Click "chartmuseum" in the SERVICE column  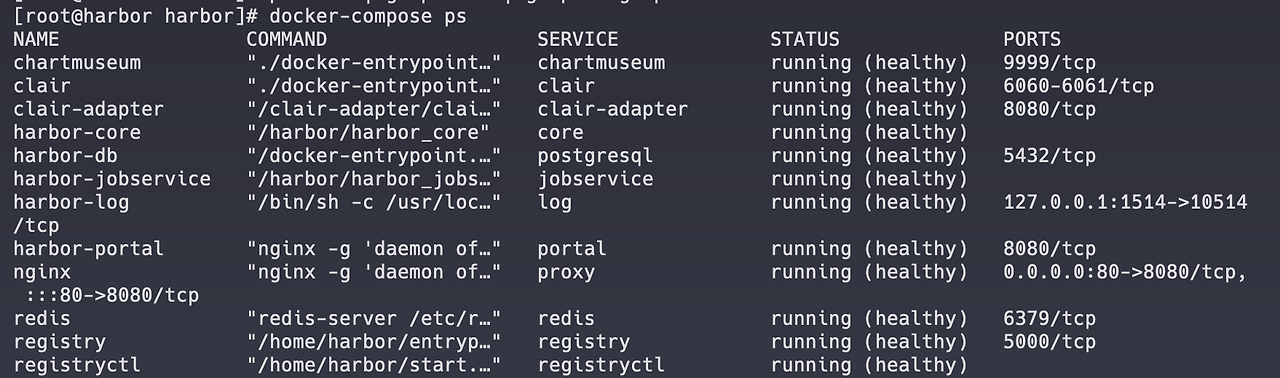601,63
